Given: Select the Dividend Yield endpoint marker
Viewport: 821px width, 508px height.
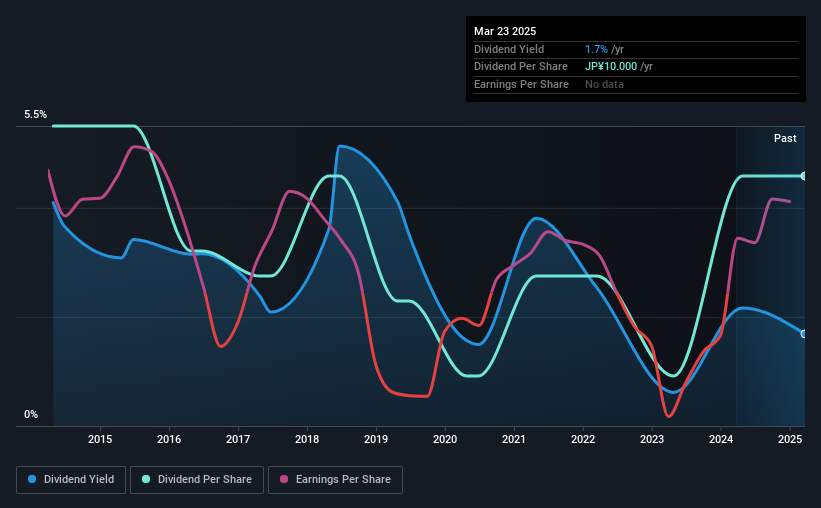Looking at the screenshot, I should (804, 334).
